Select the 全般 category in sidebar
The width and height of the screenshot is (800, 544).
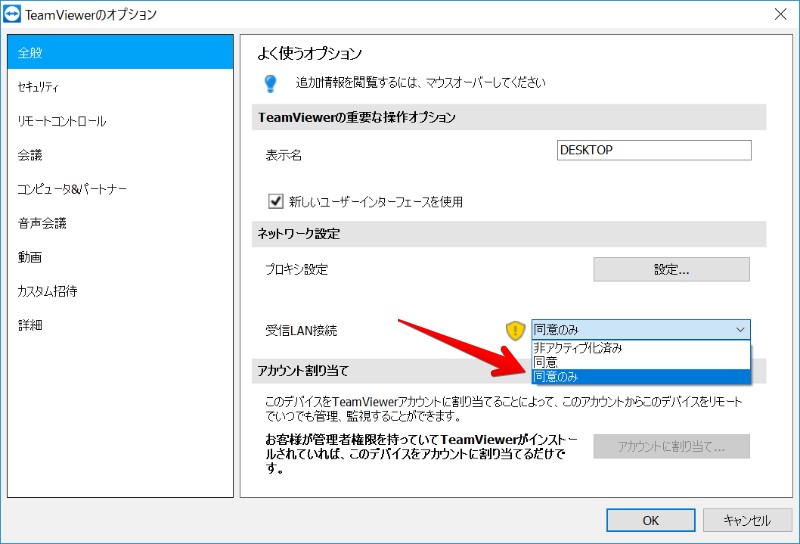[120, 53]
